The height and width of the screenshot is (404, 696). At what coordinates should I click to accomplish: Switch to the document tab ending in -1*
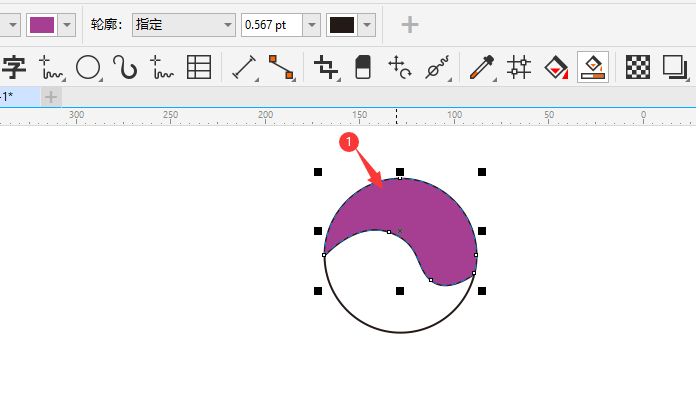point(20,97)
